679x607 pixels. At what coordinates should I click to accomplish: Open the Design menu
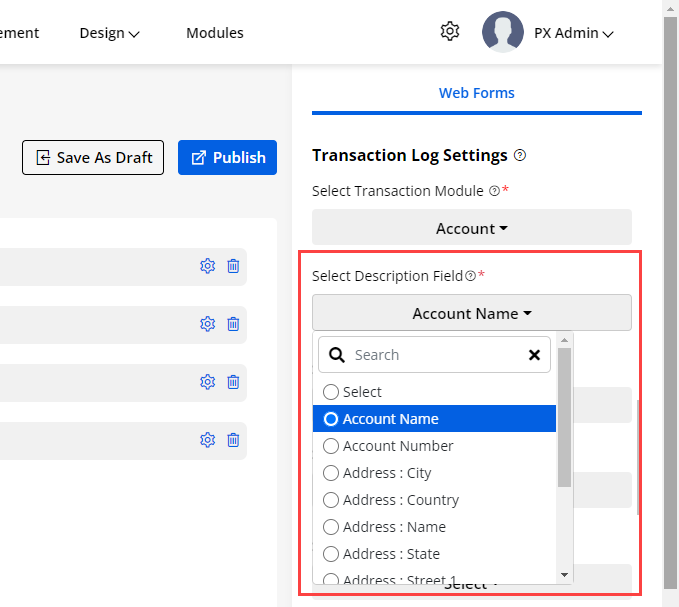[109, 33]
